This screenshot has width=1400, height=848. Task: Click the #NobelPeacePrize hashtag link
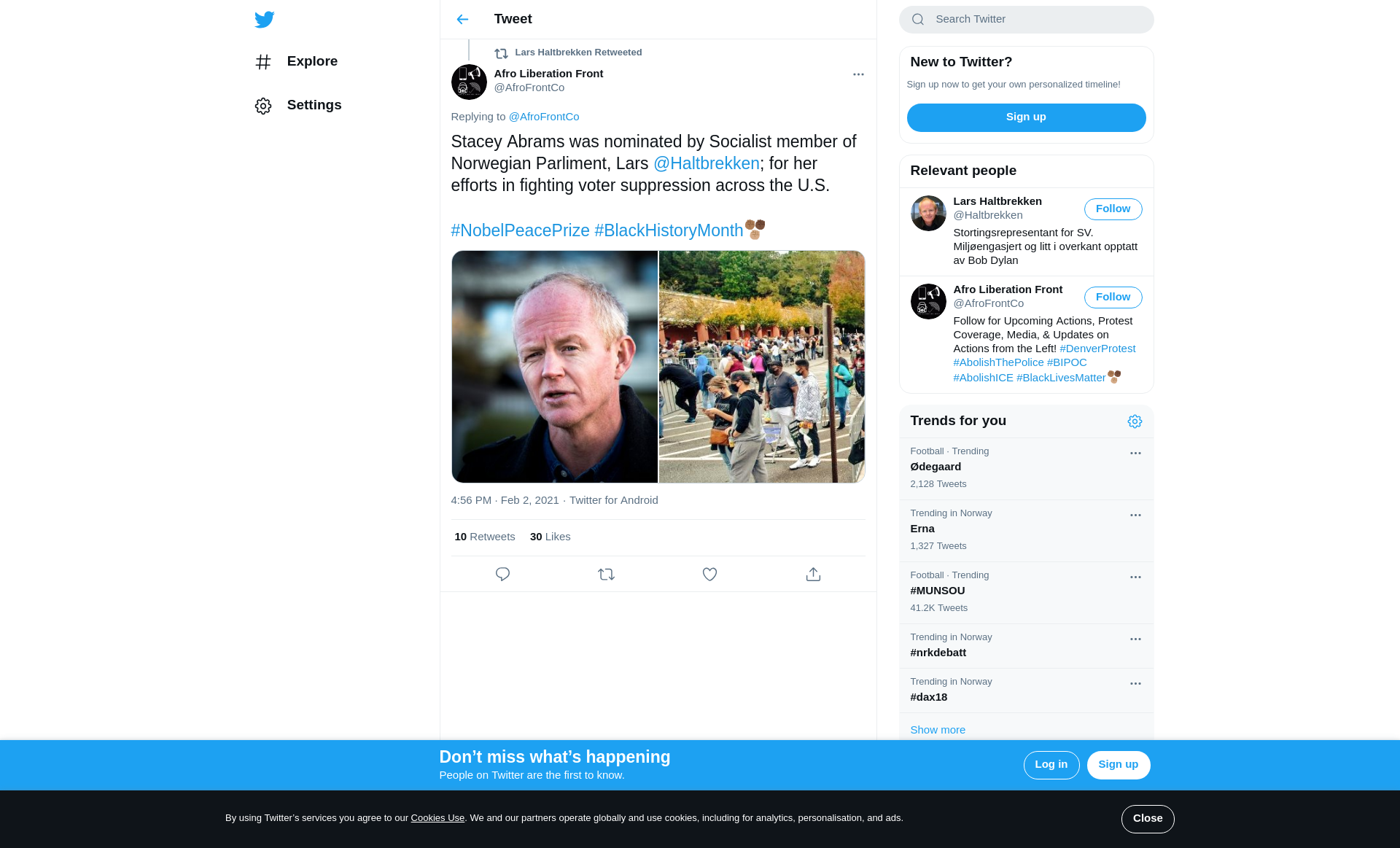click(520, 231)
